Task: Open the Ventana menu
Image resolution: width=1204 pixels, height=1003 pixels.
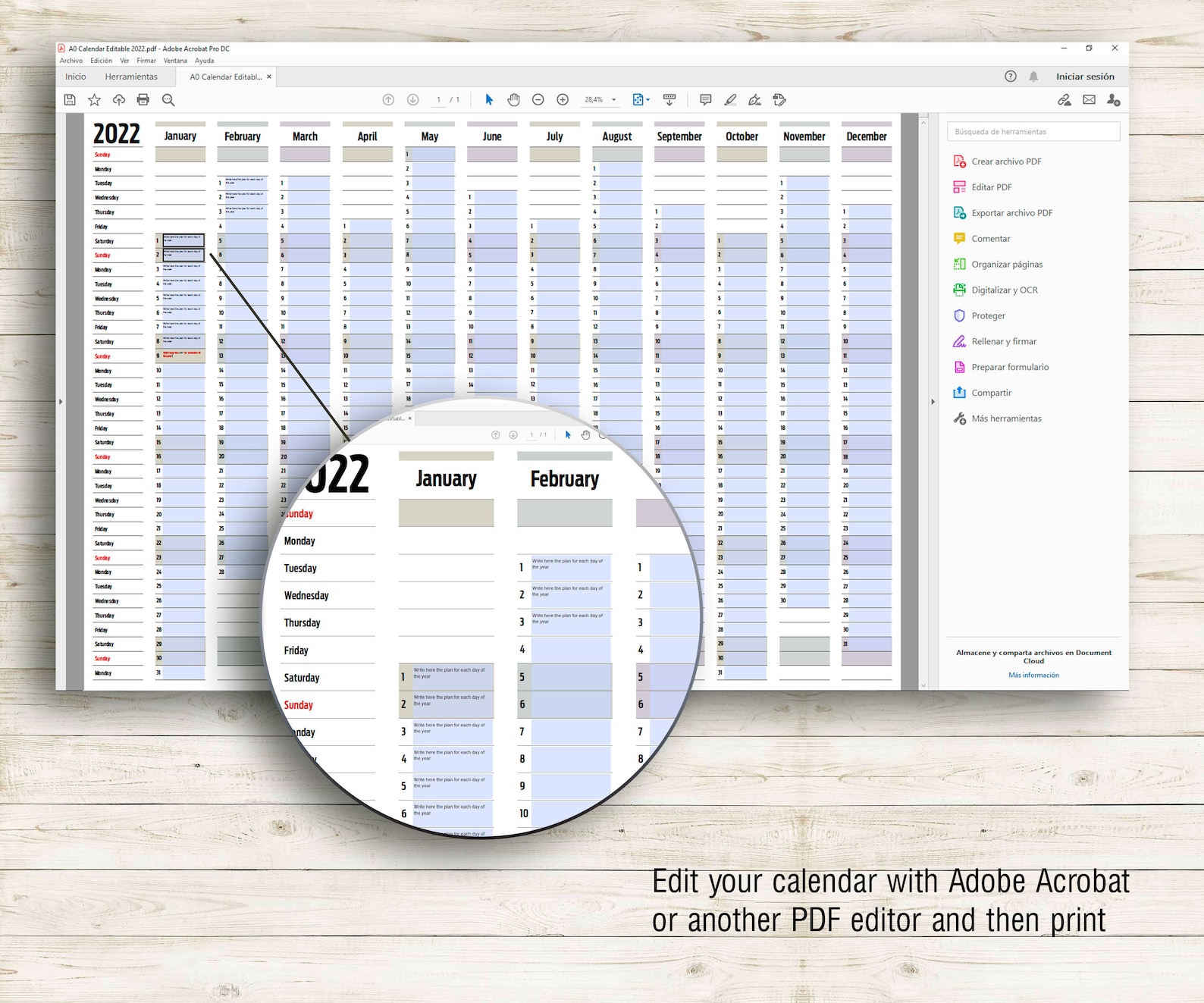Action: (x=175, y=61)
